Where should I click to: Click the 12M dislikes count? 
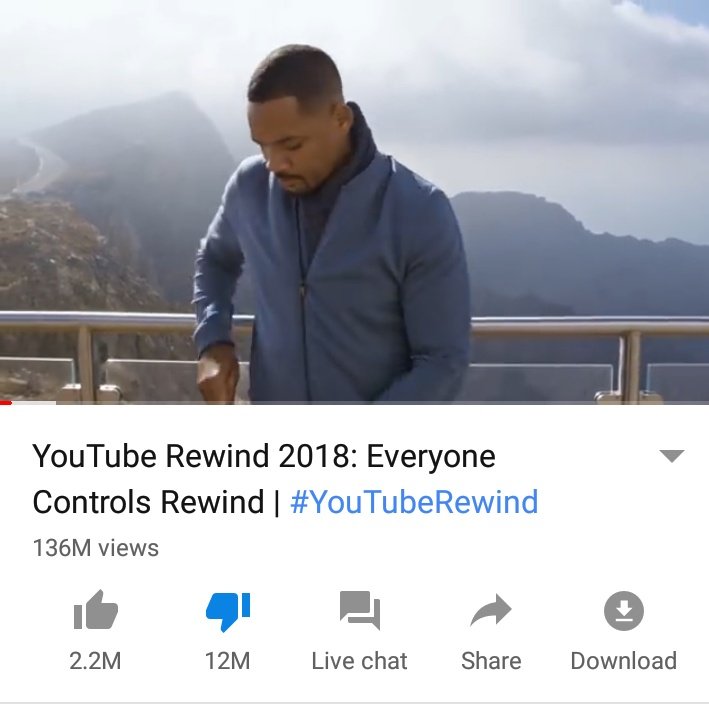tap(227, 661)
